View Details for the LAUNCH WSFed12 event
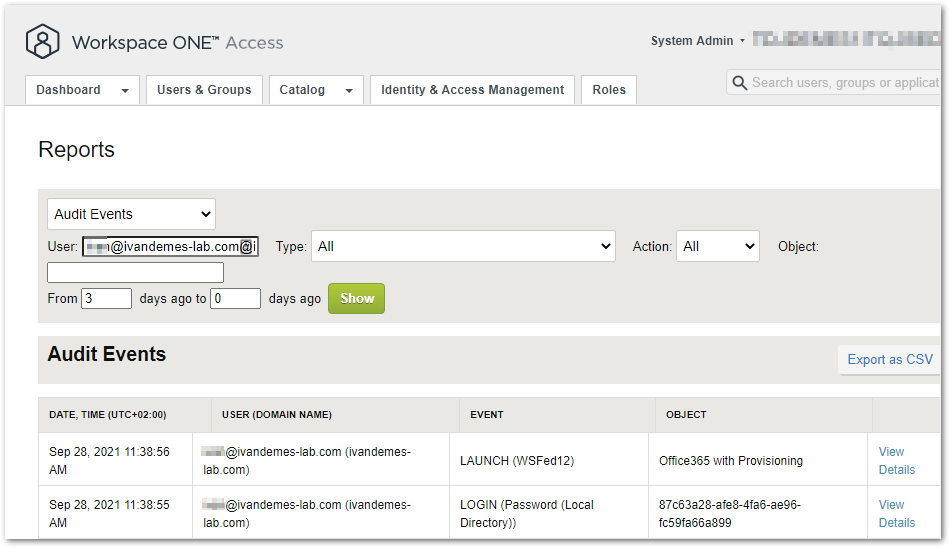The height and width of the screenshot is (548, 950). click(x=896, y=461)
